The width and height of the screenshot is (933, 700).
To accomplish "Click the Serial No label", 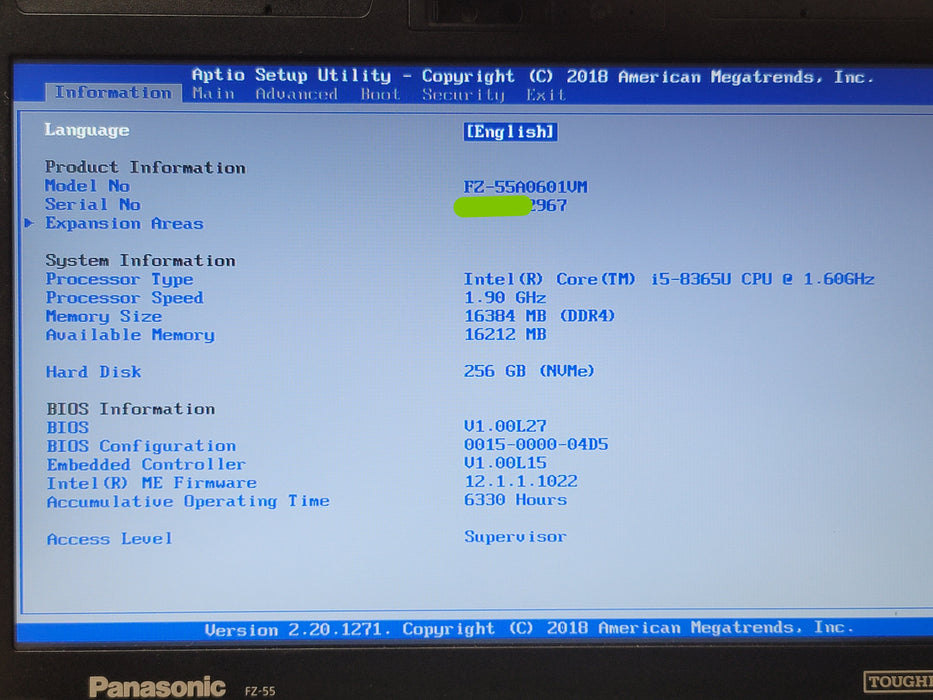I will coord(93,204).
